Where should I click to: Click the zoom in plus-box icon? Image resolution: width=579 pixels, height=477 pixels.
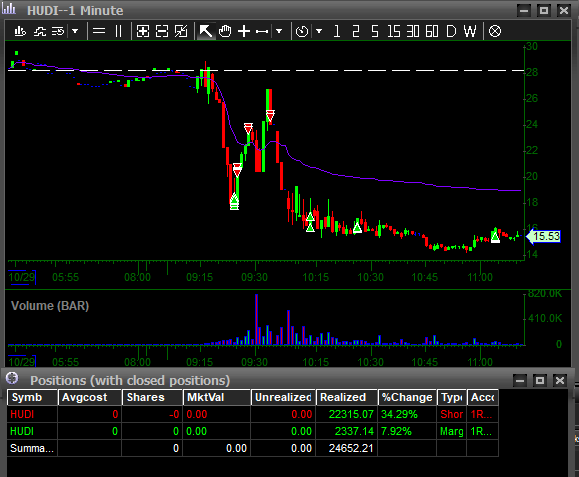pyautogui.click(x=143, y=31)
